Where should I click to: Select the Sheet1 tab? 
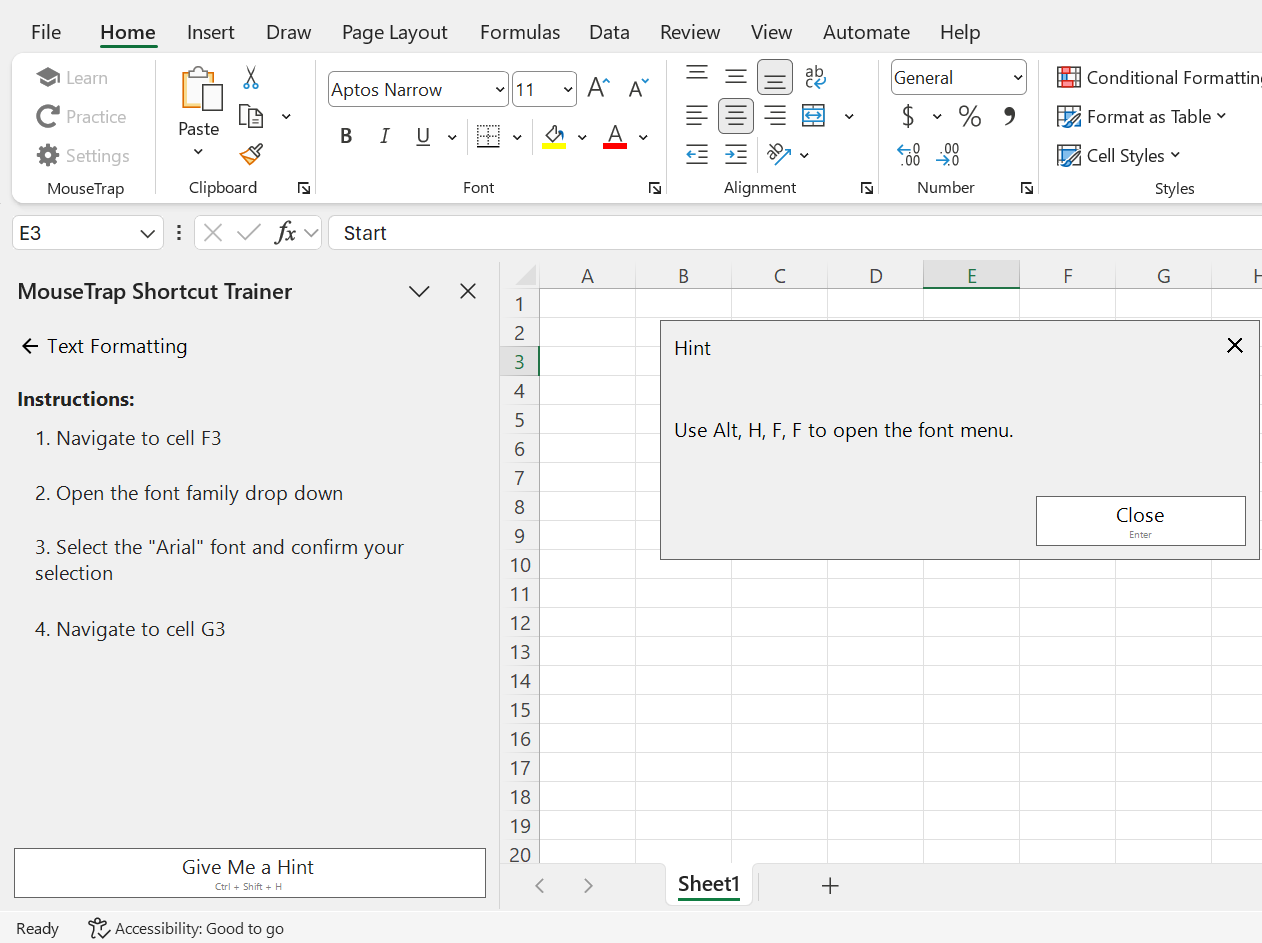pos(708,884)
